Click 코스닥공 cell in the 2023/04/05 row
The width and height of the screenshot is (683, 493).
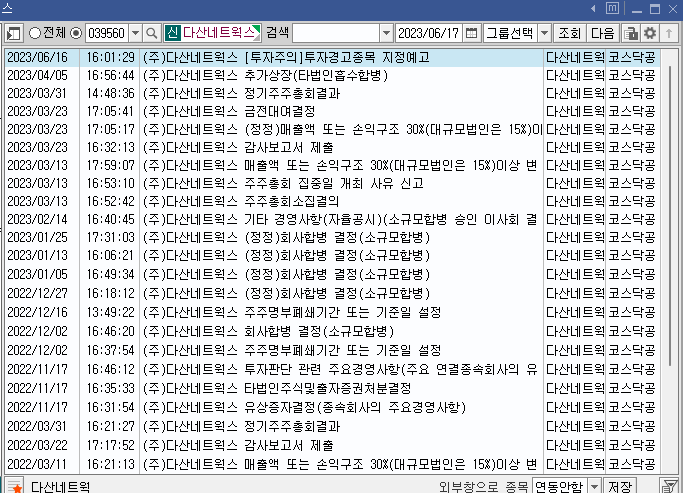click(632, 75)
